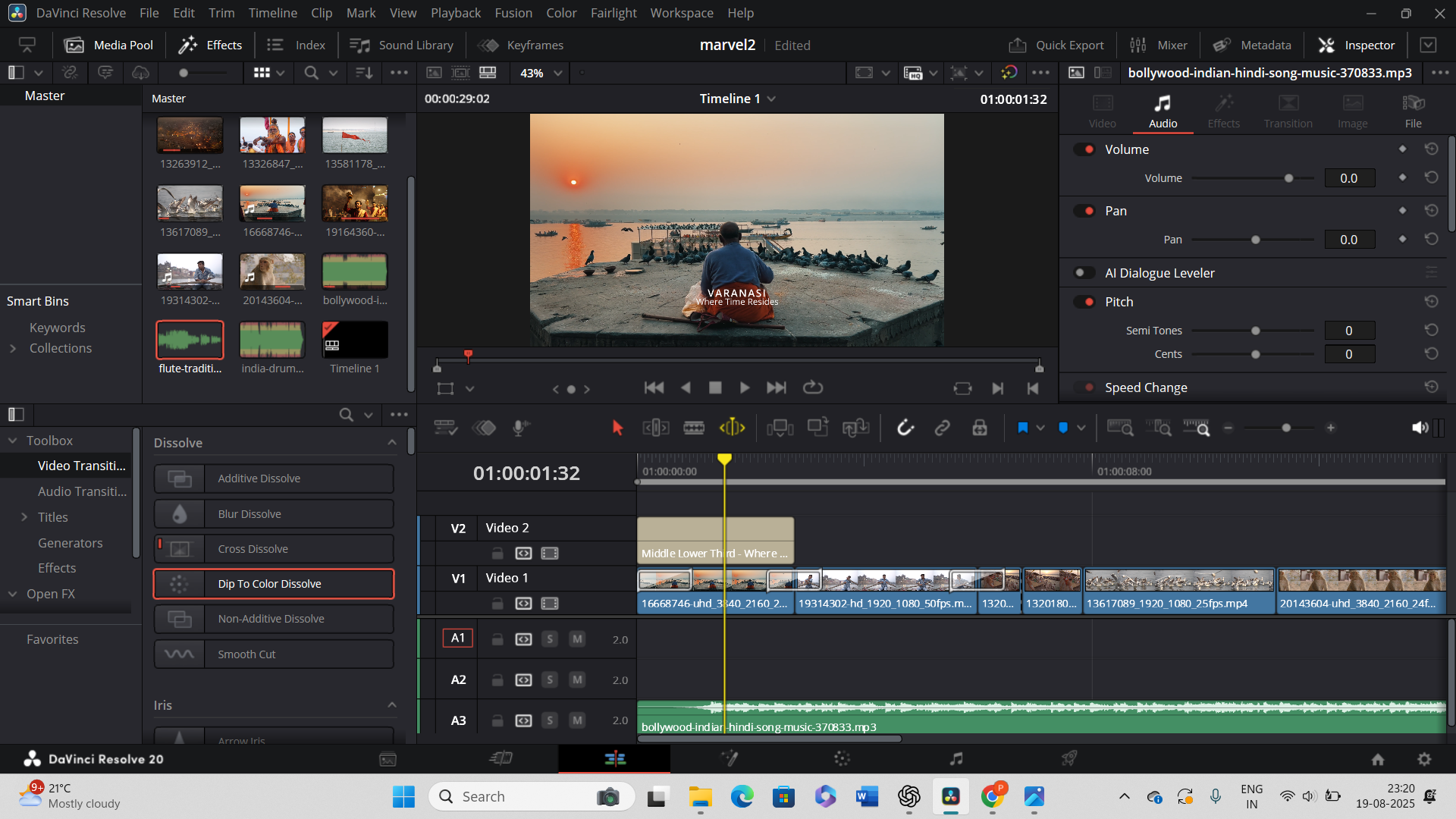Toggle timeline snapping magnet icon

click(905, 428)
